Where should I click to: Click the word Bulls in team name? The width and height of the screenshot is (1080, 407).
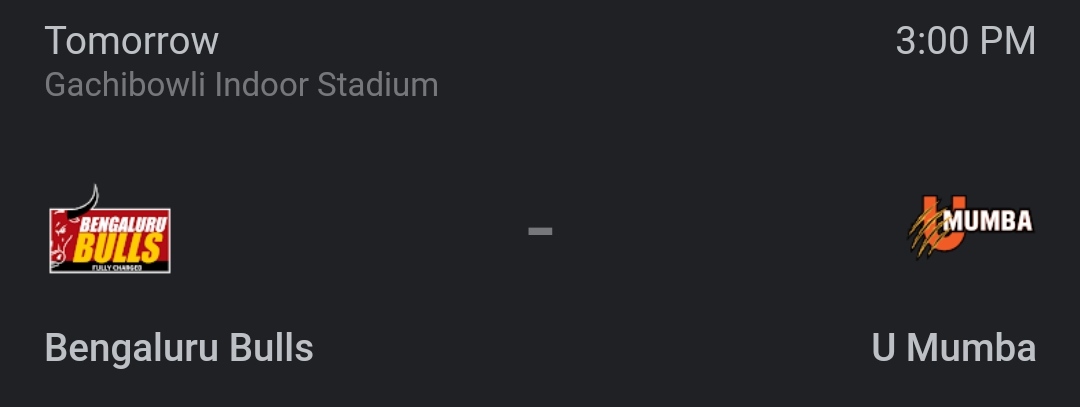[271, 348]
